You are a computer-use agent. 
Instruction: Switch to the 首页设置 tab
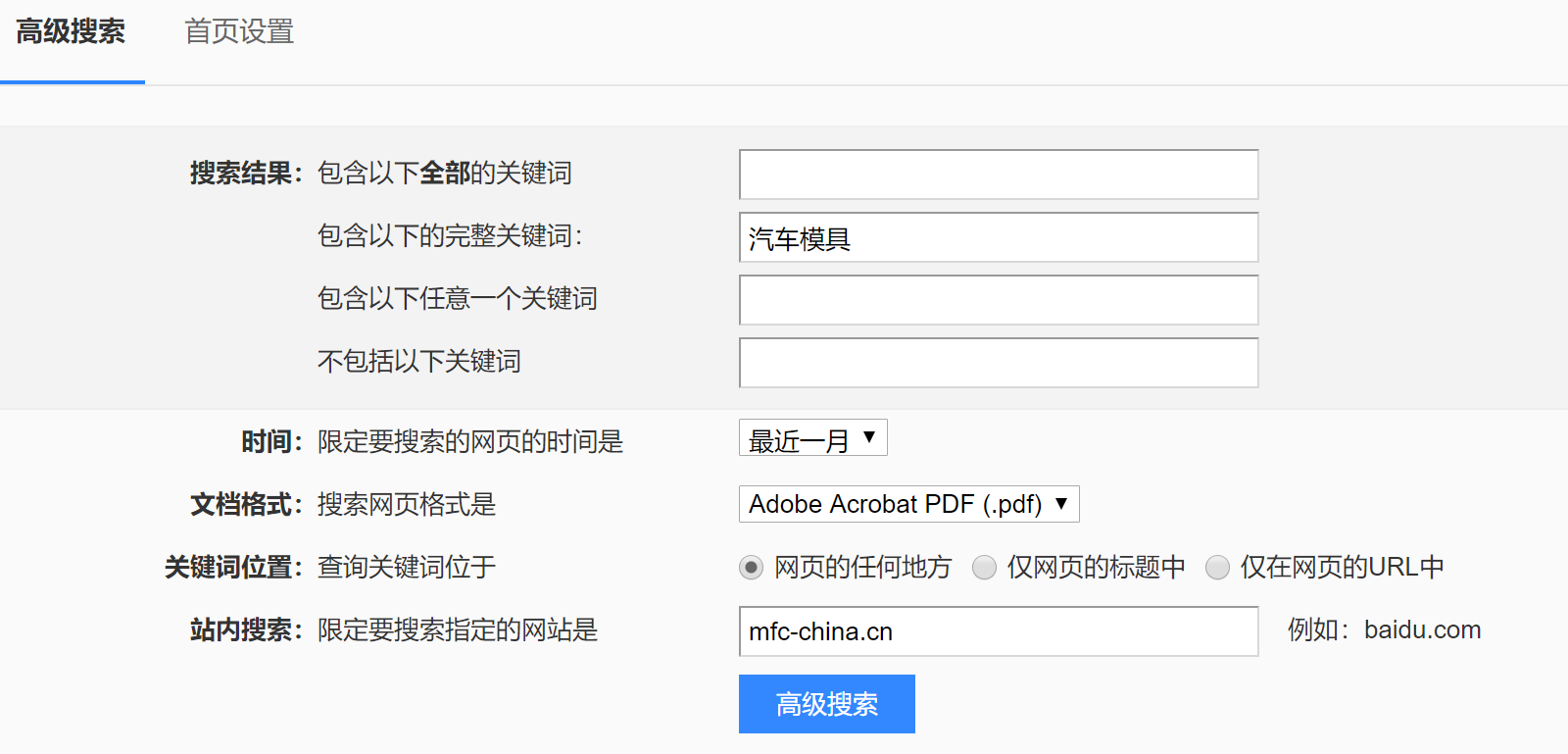coord(239,32)
